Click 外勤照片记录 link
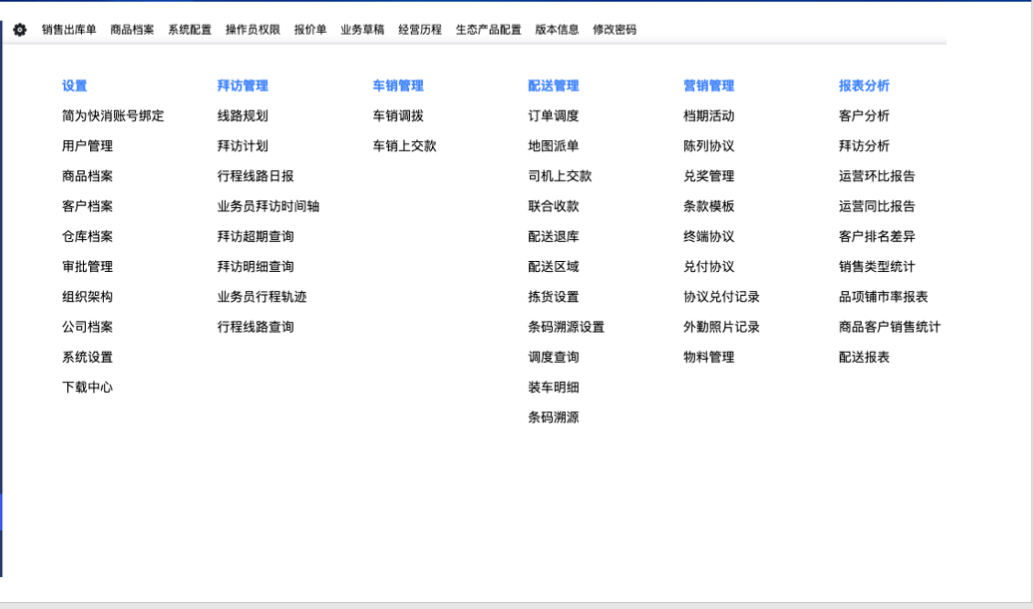This screenshot has height=609, width=1033. (x=721, y=327)
